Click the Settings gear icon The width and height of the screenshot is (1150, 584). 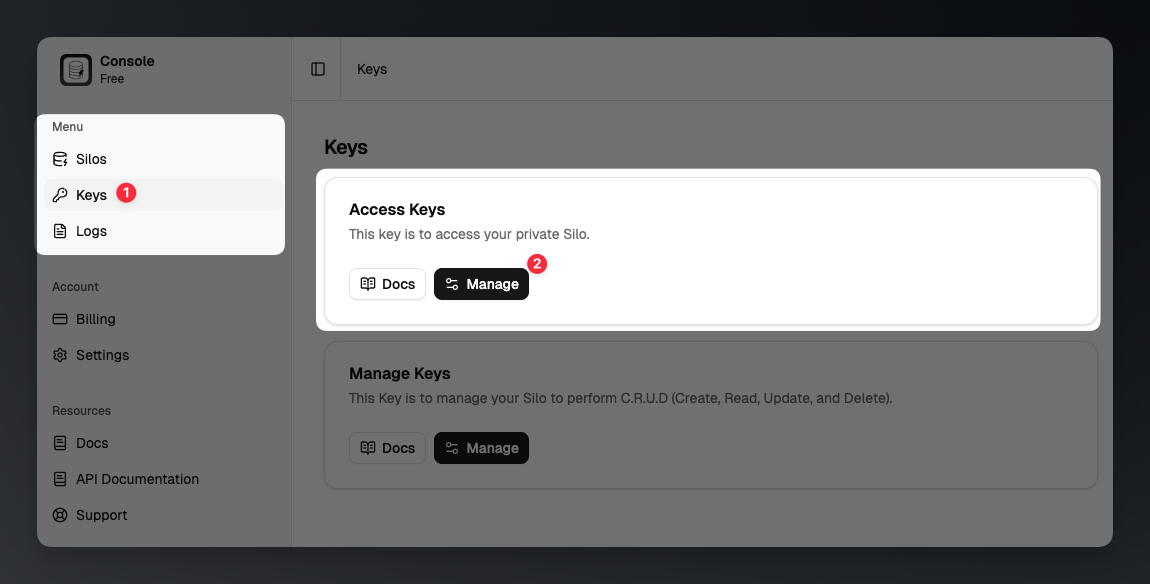pos(58,354)
